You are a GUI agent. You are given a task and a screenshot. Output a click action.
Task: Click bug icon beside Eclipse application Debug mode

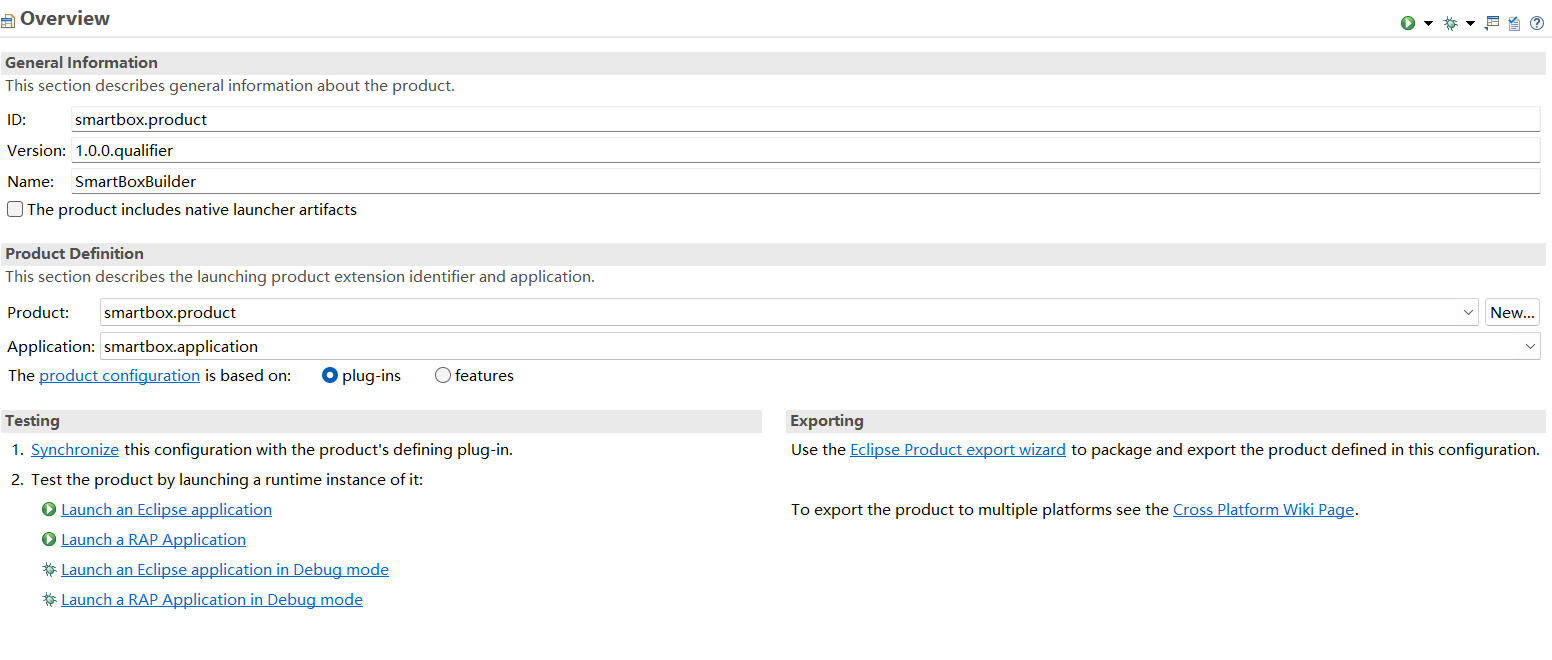coord(49,570)
